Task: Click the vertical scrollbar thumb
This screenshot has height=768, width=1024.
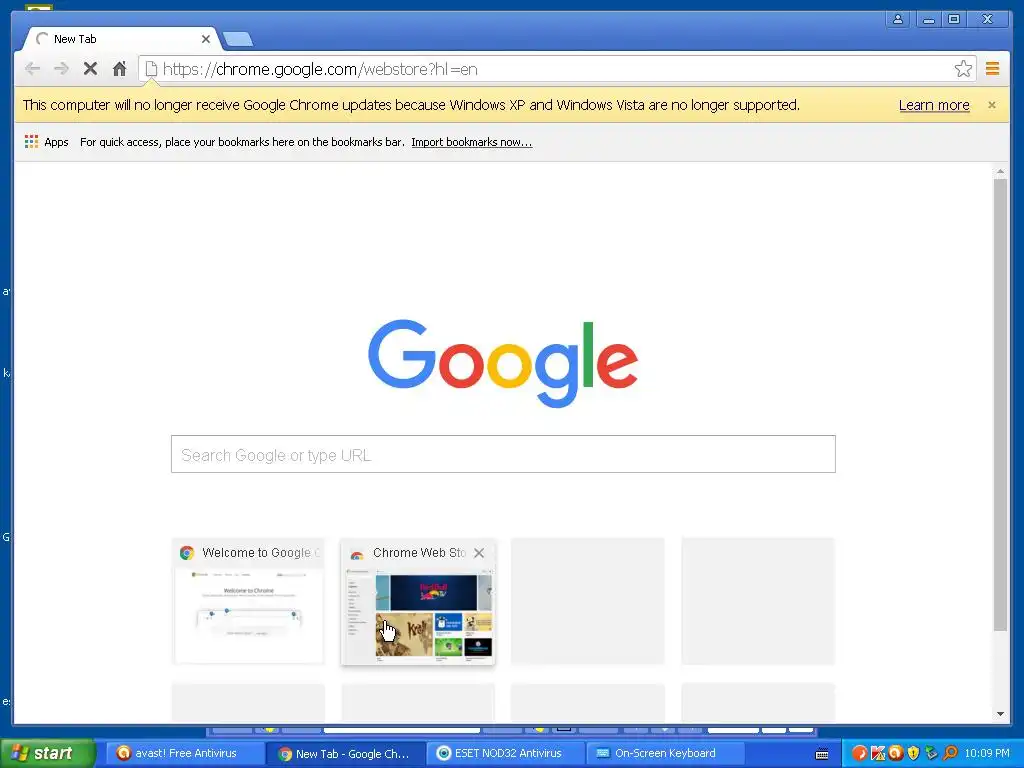Action: click(1000, 405)
